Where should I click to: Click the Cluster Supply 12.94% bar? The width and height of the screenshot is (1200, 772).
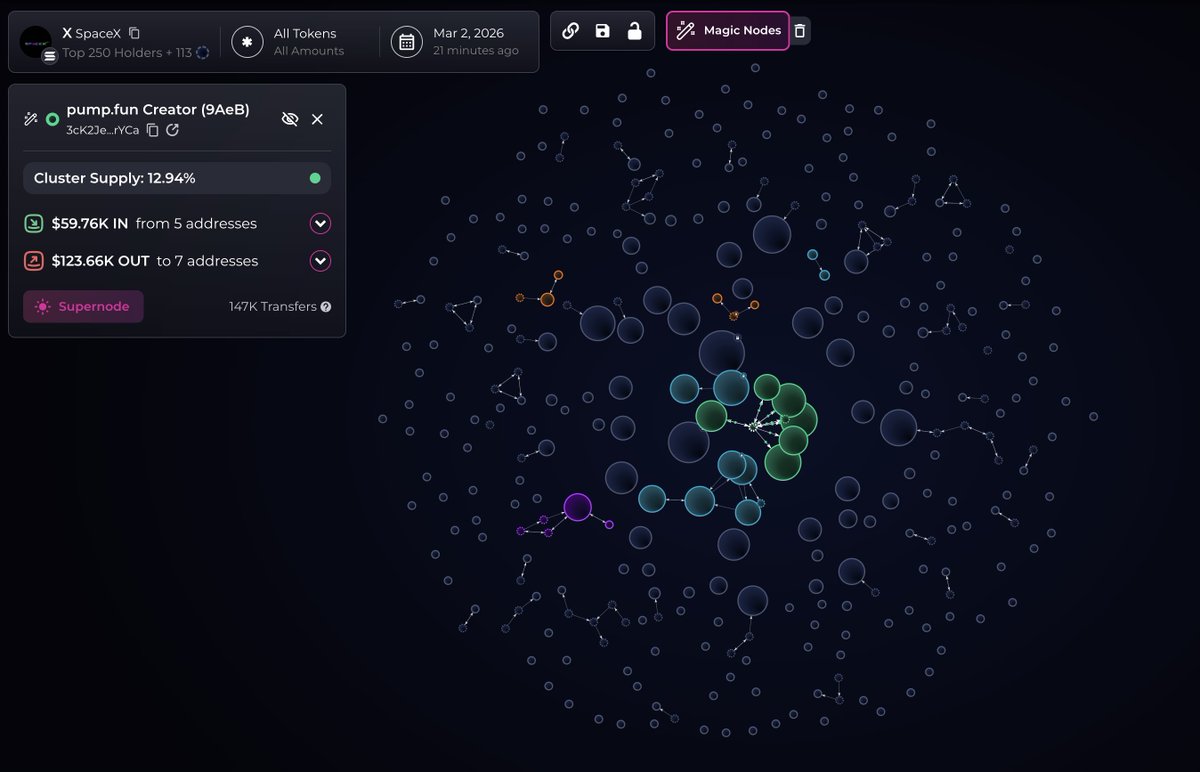(177, 178)
